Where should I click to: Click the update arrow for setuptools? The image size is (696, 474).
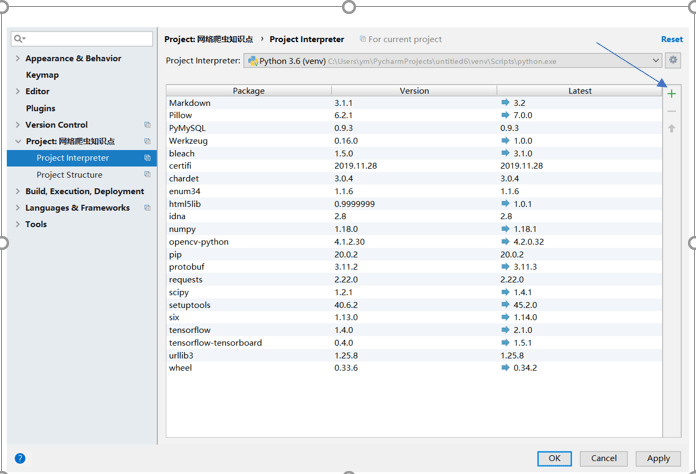(x=505, y=304)
